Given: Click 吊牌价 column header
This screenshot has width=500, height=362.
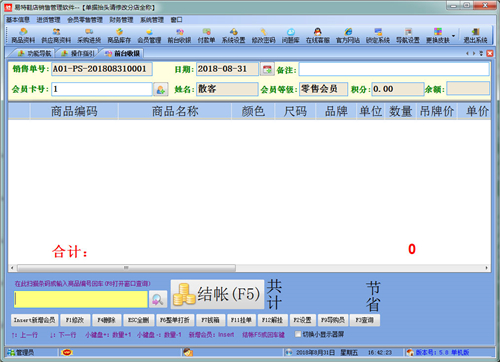Looking at the screenshot, I should pyautogui.click(x=437, y=111).
